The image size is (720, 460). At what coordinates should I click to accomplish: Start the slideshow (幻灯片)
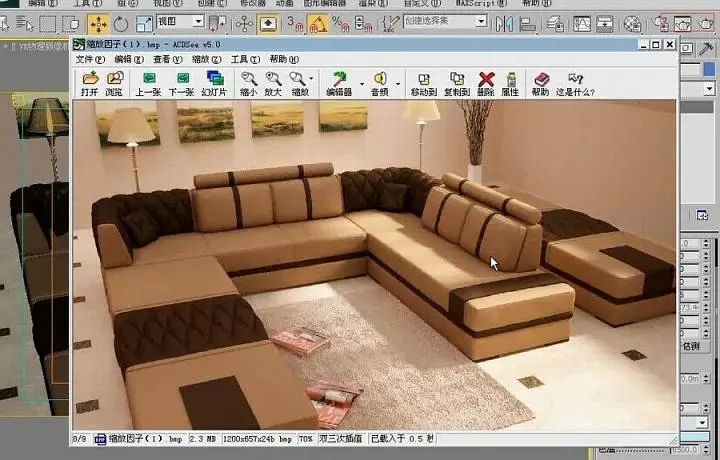(x=214, y=83)
